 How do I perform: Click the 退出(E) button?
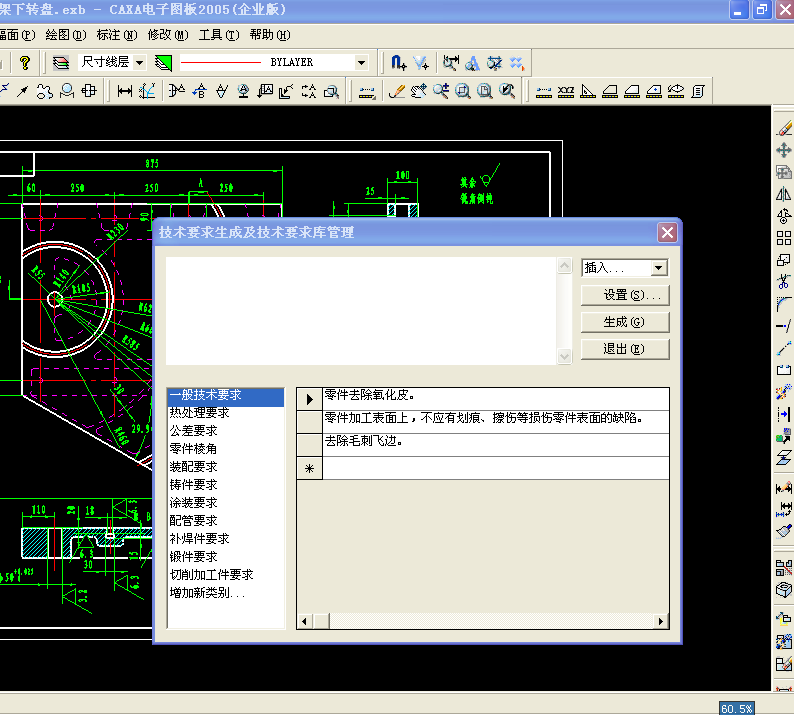pyautogui.click(x=625, y=349)
